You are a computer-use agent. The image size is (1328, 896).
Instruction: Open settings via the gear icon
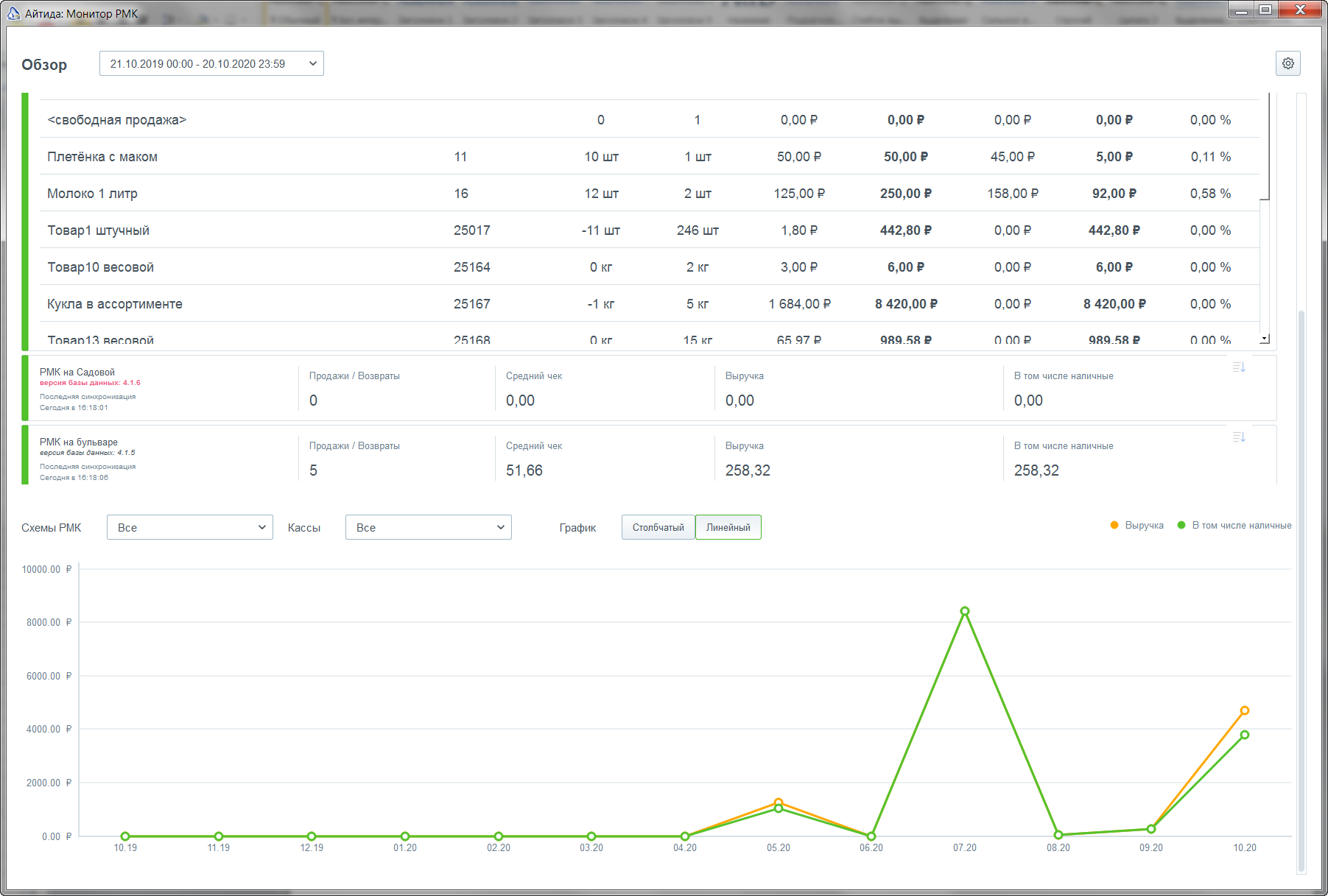click(1287, 63)
